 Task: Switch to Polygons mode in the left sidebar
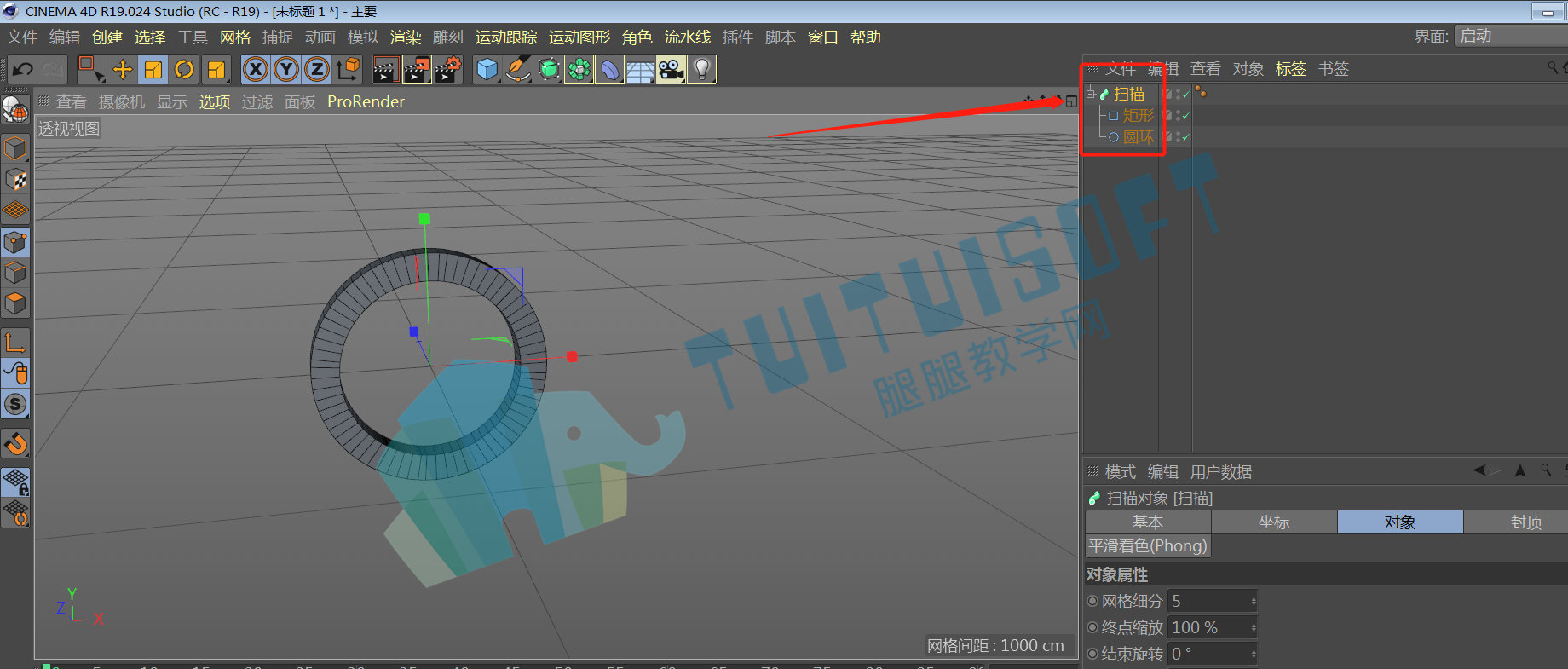click(x=15, y=303)
